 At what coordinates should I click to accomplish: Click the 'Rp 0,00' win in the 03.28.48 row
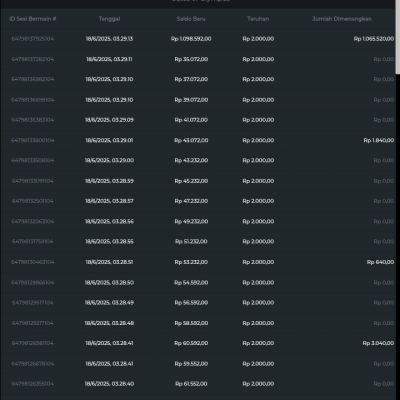point(384,323)
